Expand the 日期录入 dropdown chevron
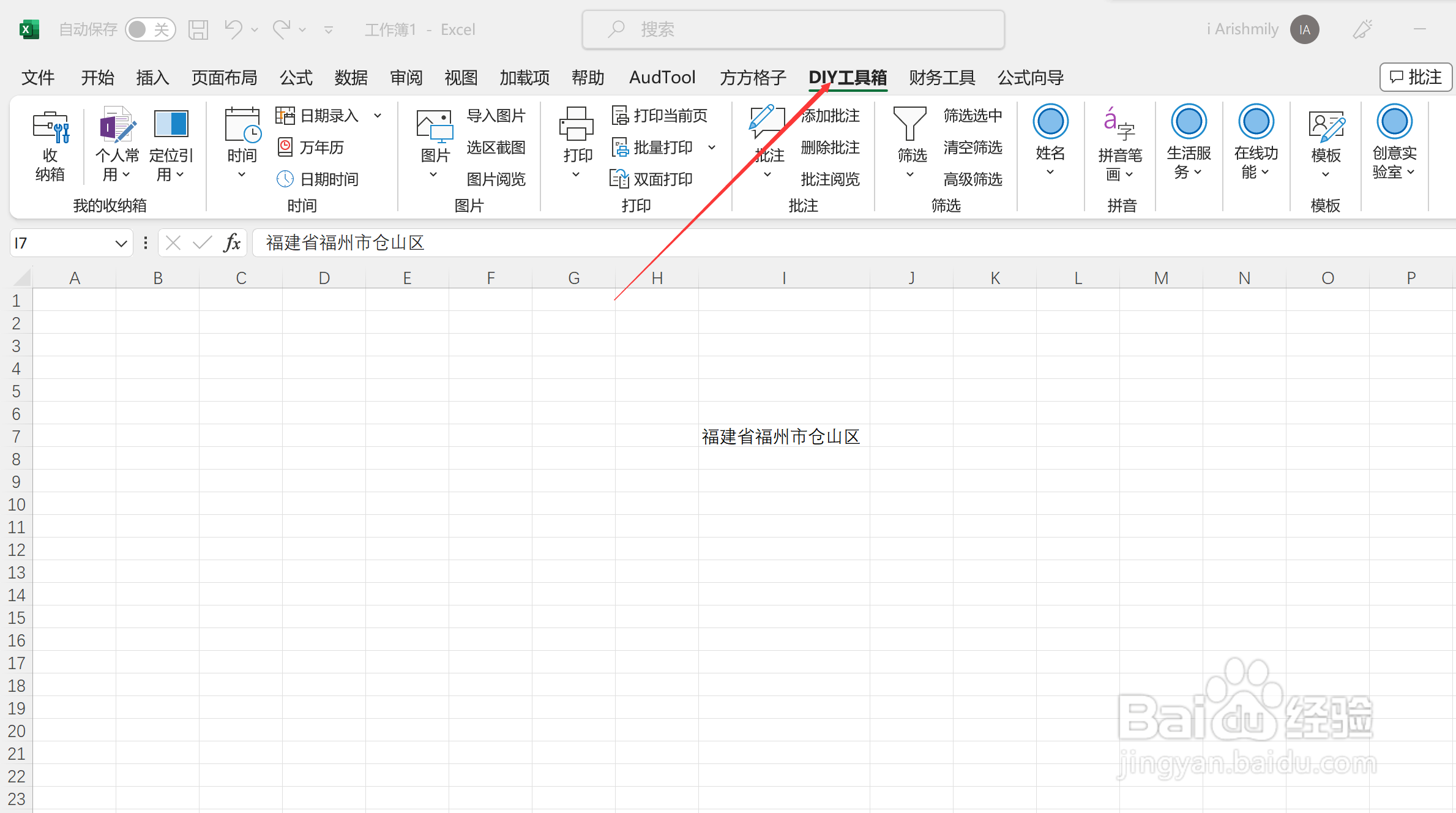Viewport: 1456px width, 813px height. click(x=378, y=116)
